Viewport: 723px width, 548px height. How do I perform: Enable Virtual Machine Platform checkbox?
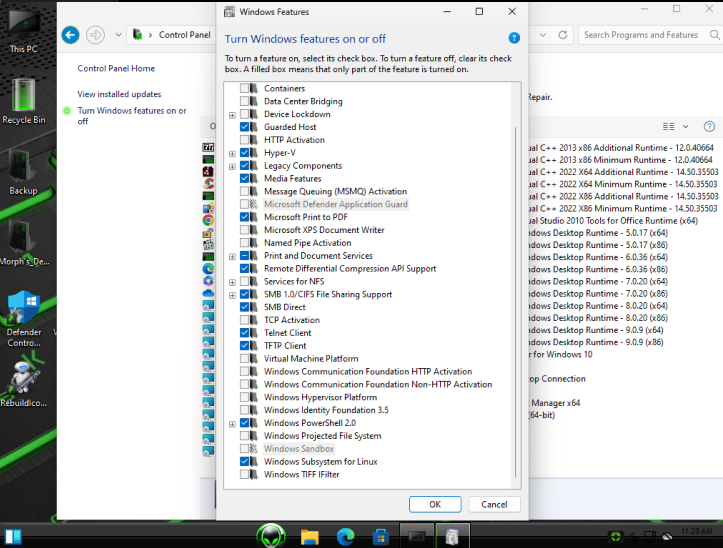244,358
